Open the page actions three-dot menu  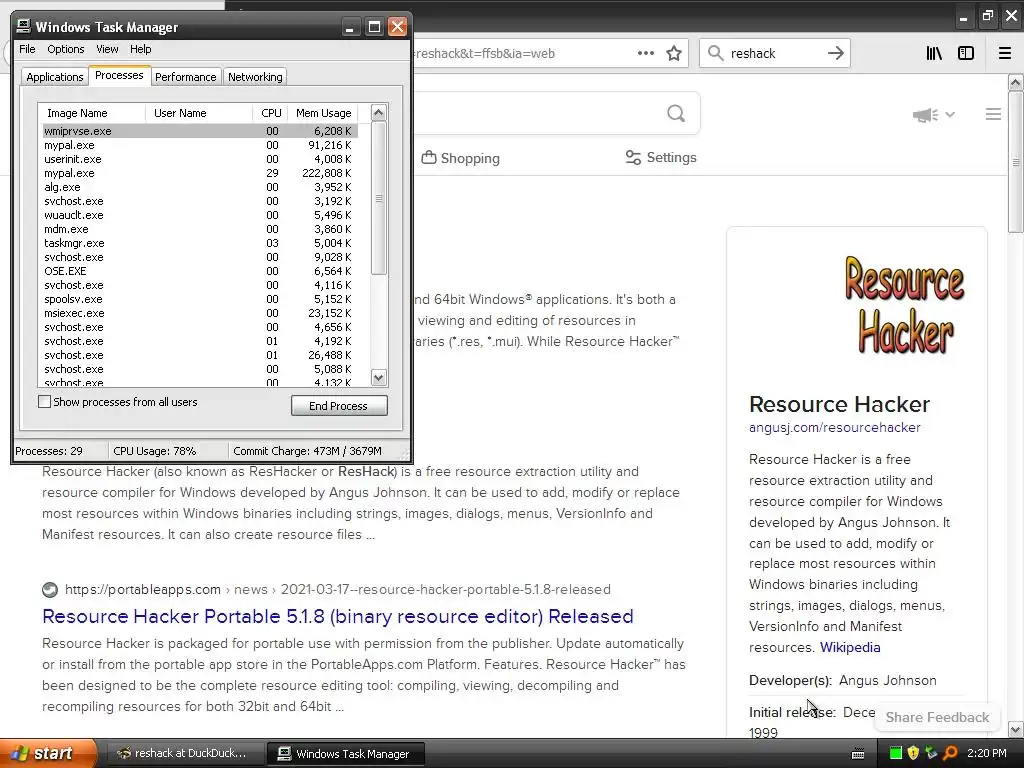[x=645, y=54]
